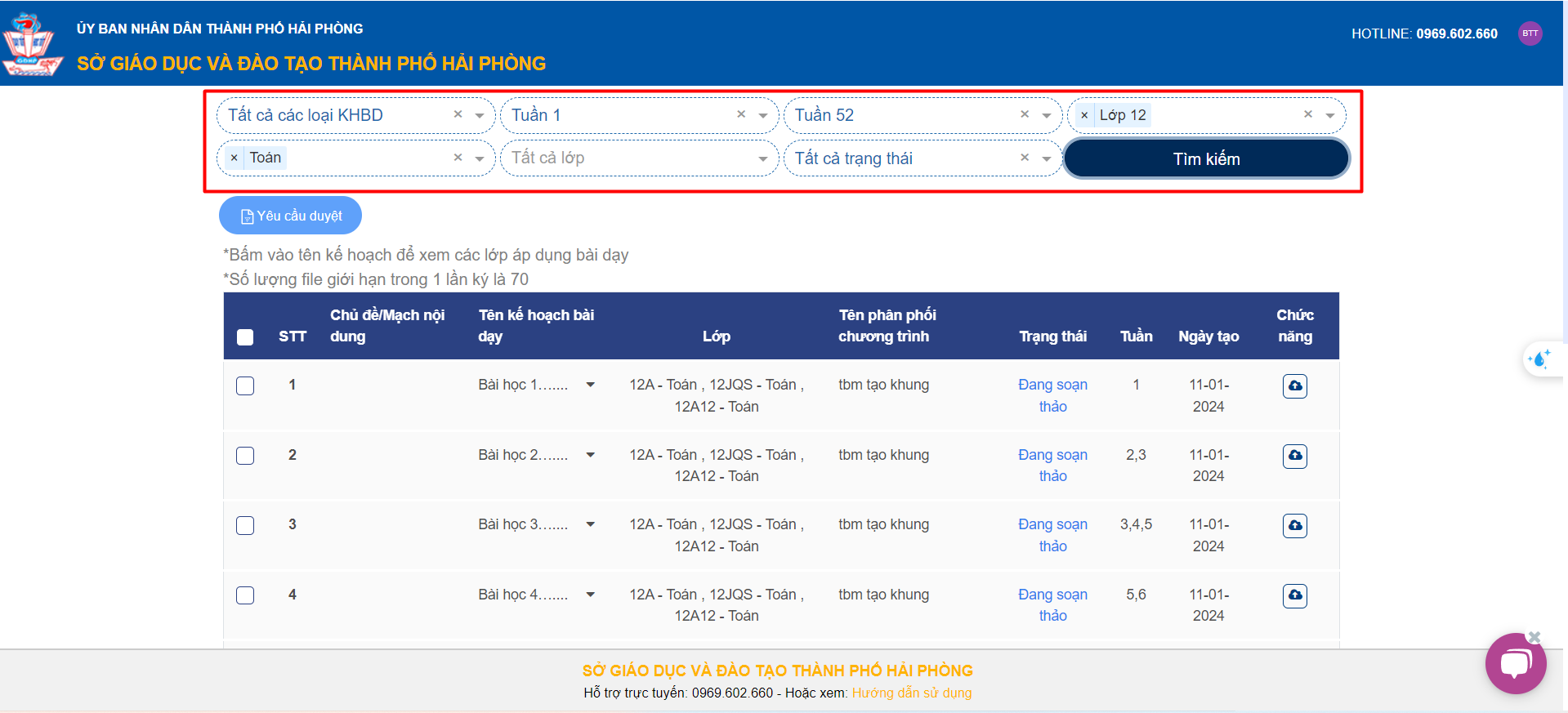Click the cloud upload icon for Bài học 4
The height and width of the screenshot is (713, 1568).
coord(1294,595)
